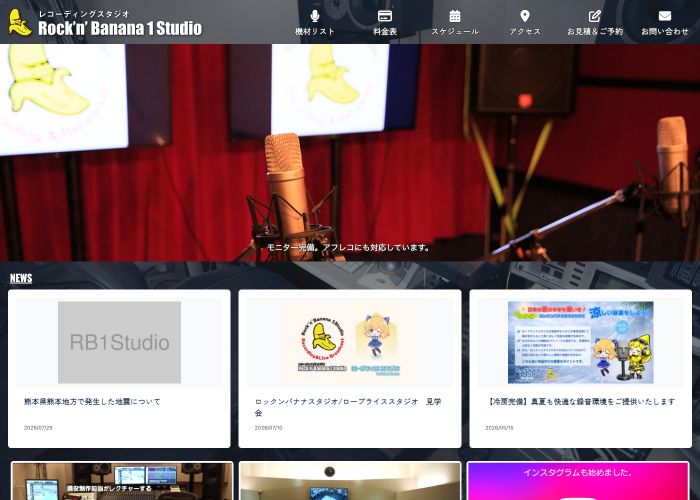Click the banana logo icon in the header

point(20,22)
